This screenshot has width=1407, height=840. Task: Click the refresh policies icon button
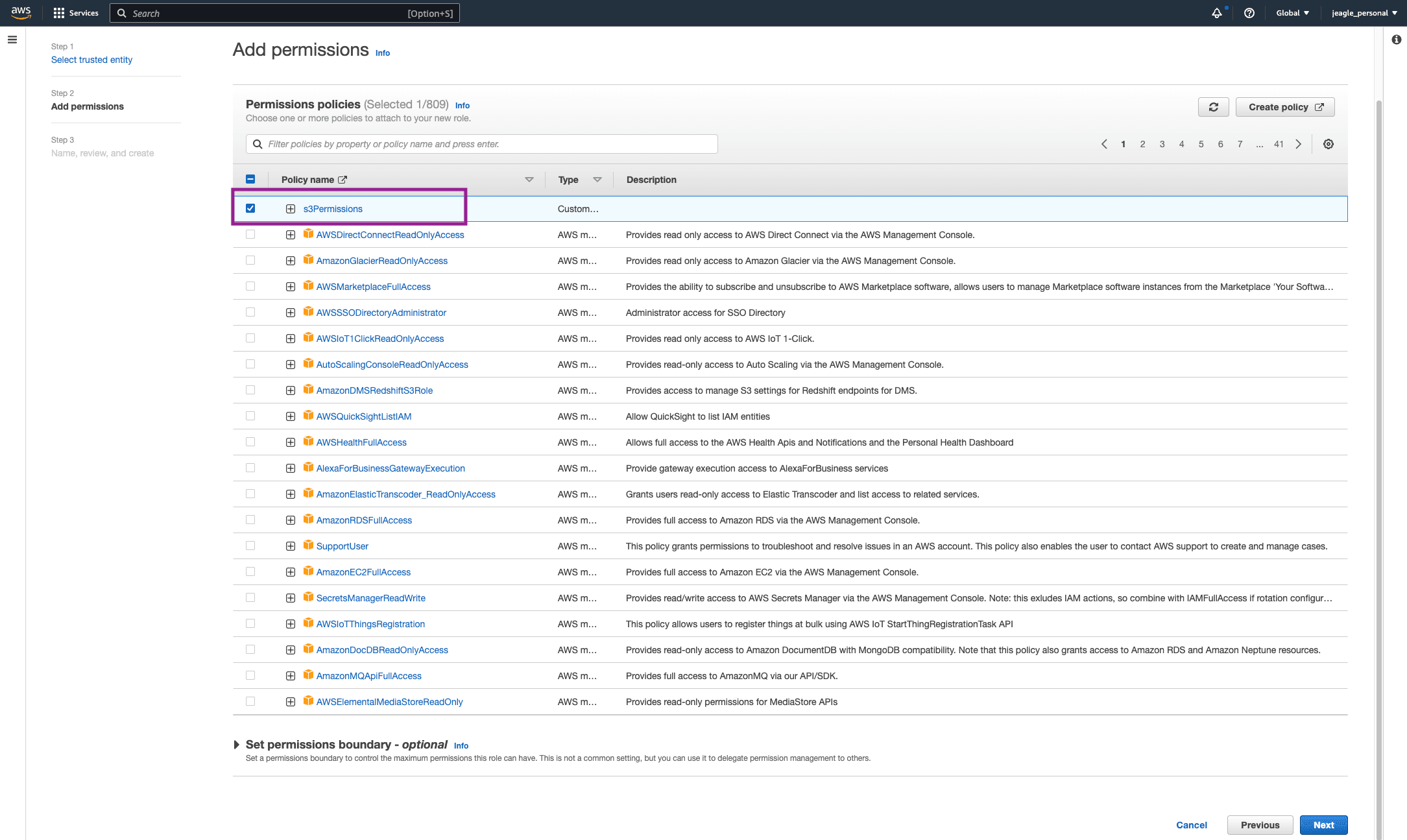[1213, 107]
